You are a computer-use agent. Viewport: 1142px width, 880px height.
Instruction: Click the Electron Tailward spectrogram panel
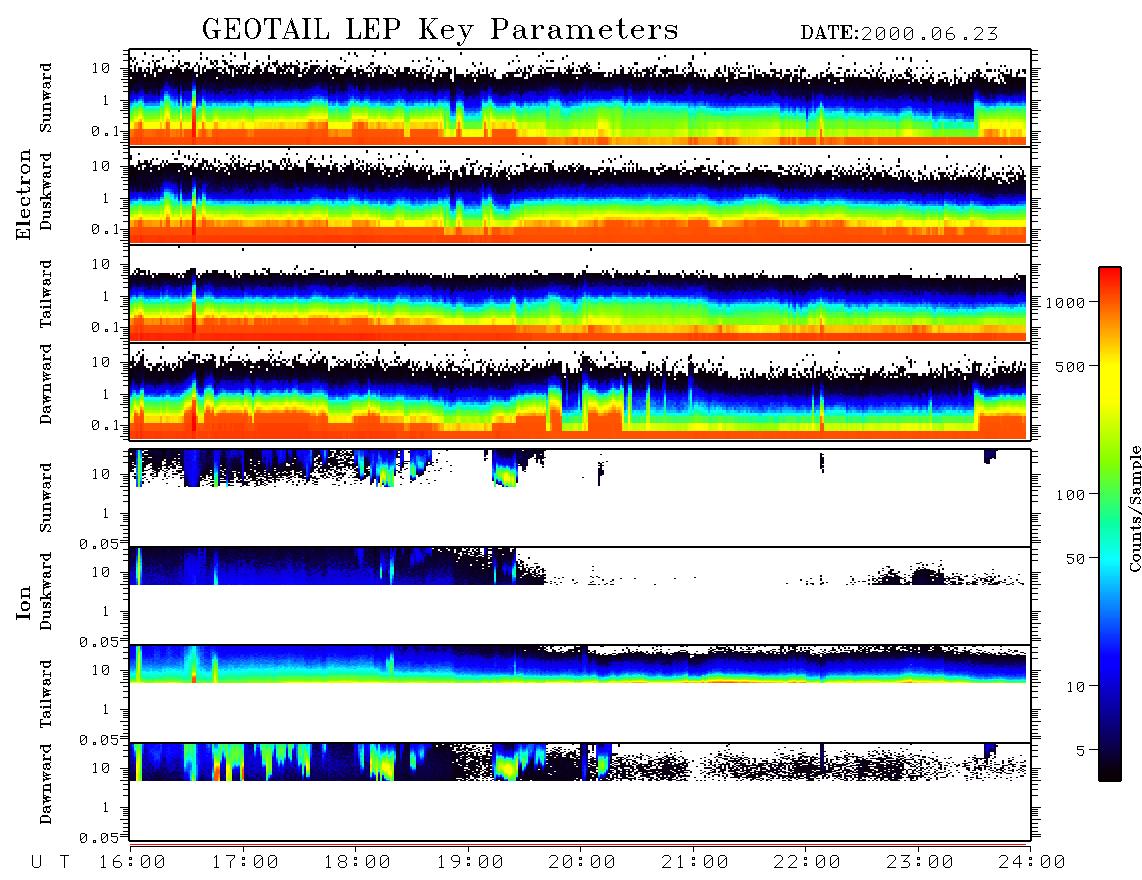(x=580, y=294)
